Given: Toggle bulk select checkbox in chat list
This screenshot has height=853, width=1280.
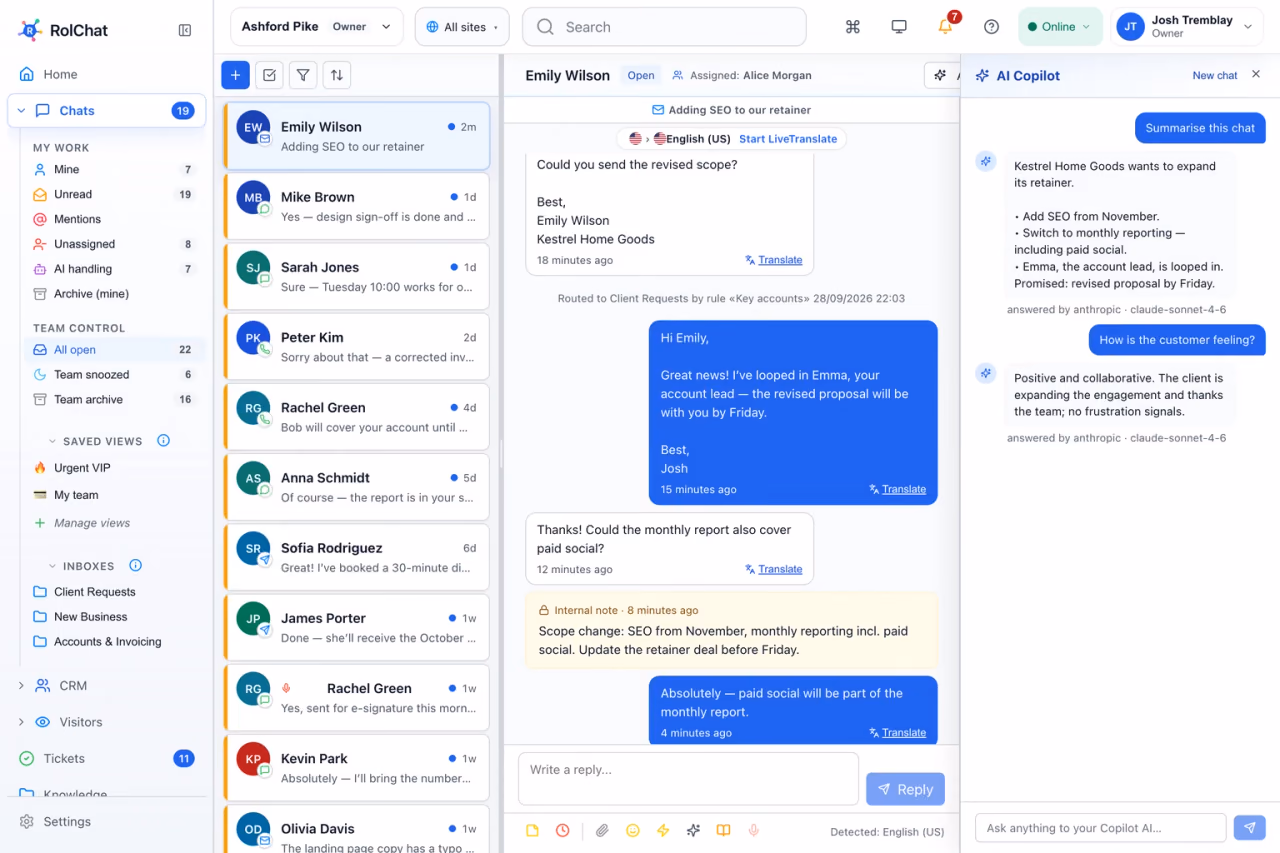Looking at the screenshot, I should point(269,75).
